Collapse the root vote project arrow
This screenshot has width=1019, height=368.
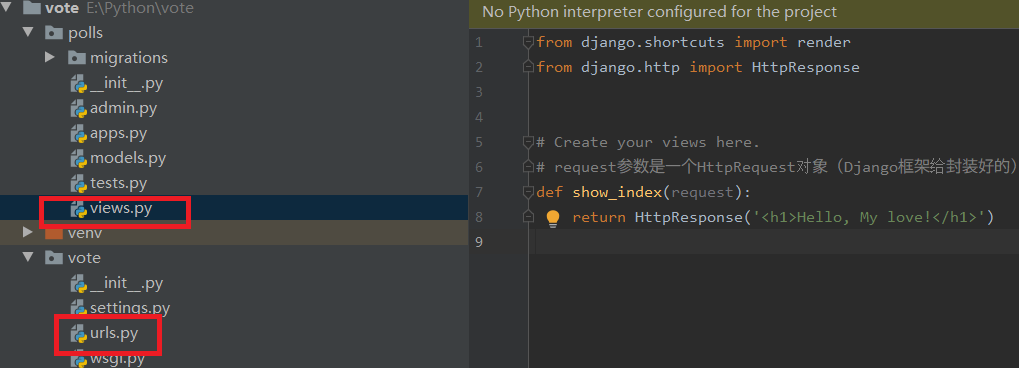click(x=5, y=7)
